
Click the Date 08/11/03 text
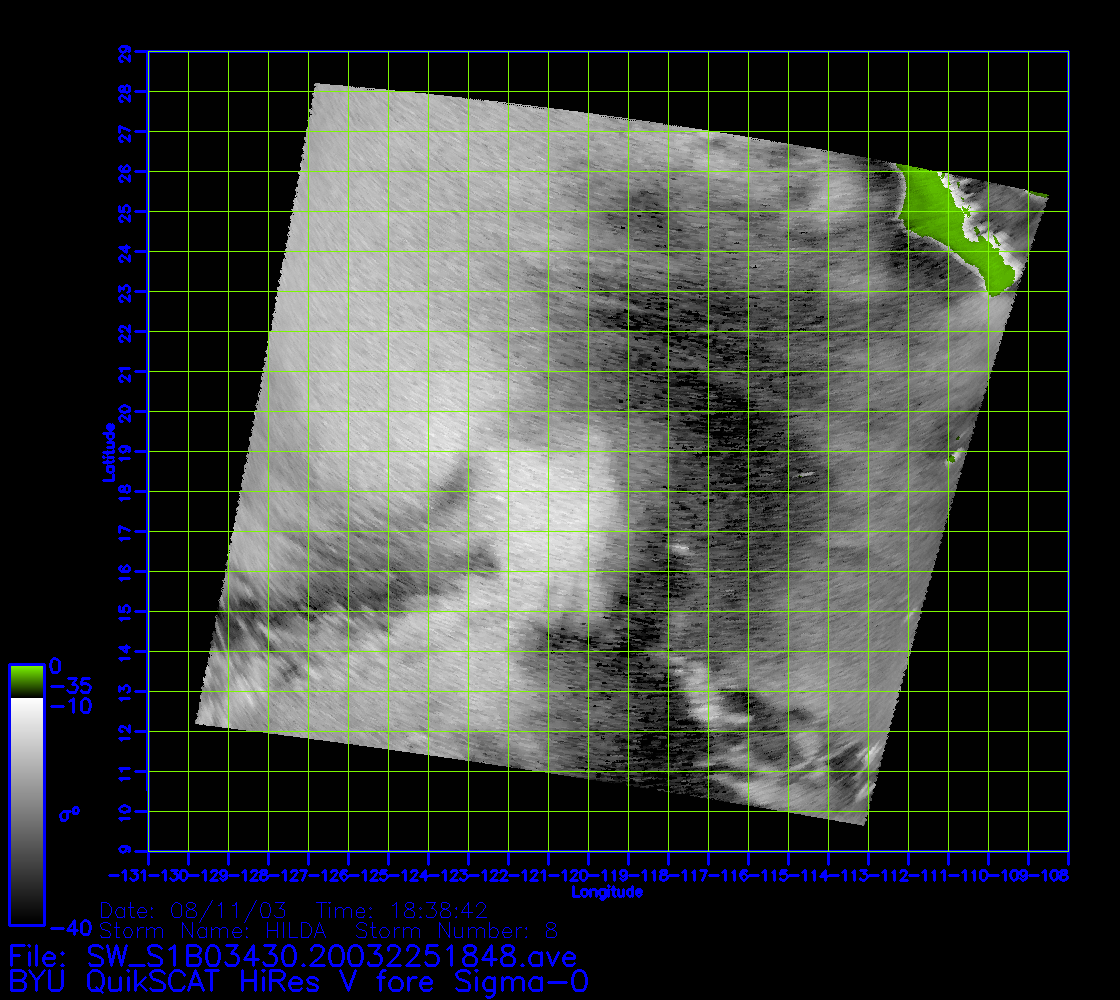click(194, 911)
